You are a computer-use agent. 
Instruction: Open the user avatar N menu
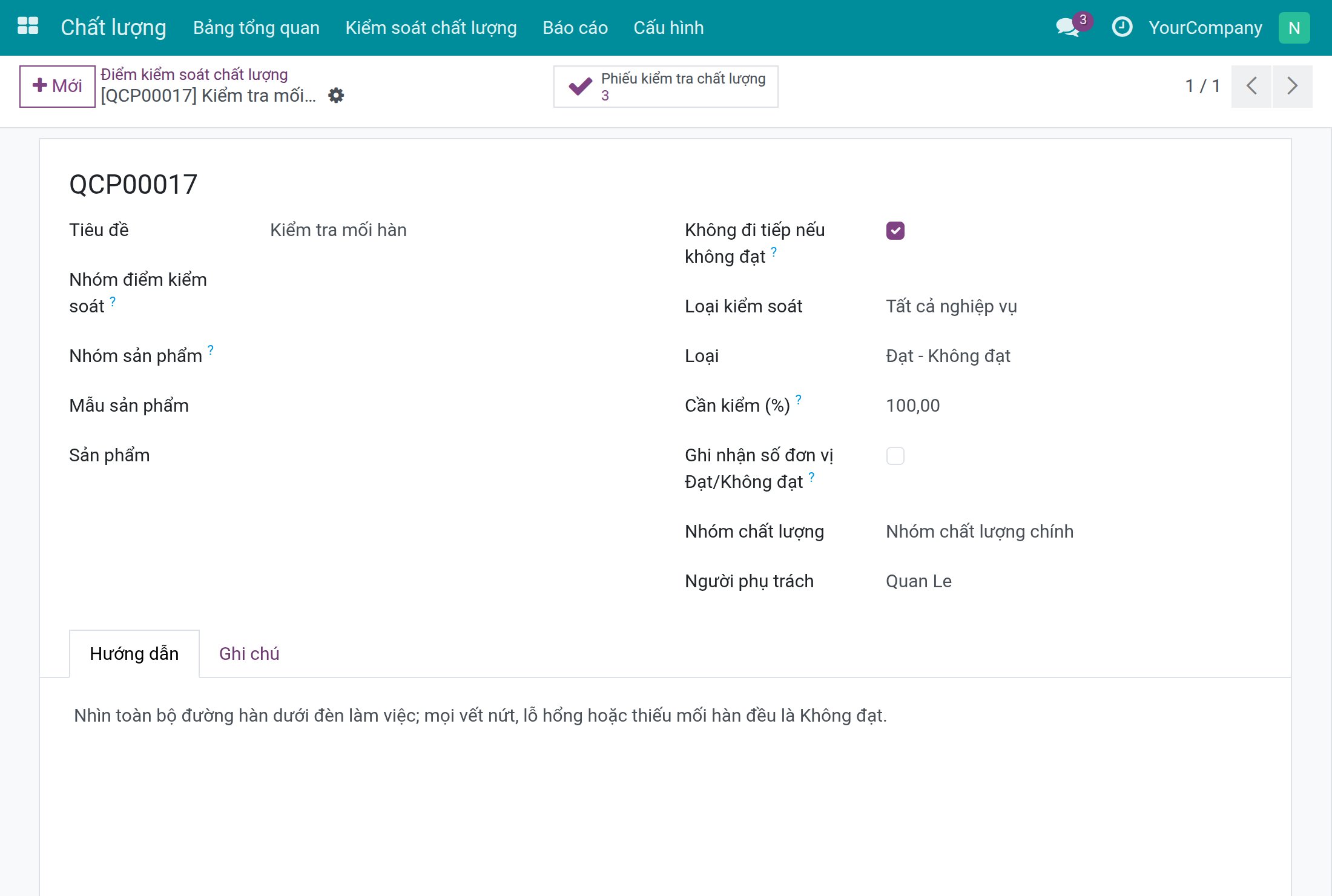1294,28
